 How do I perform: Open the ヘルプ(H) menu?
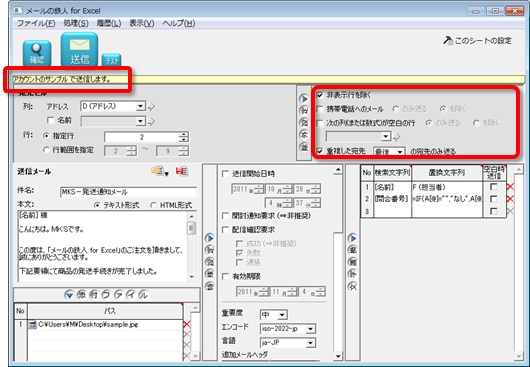click(178, 23)
